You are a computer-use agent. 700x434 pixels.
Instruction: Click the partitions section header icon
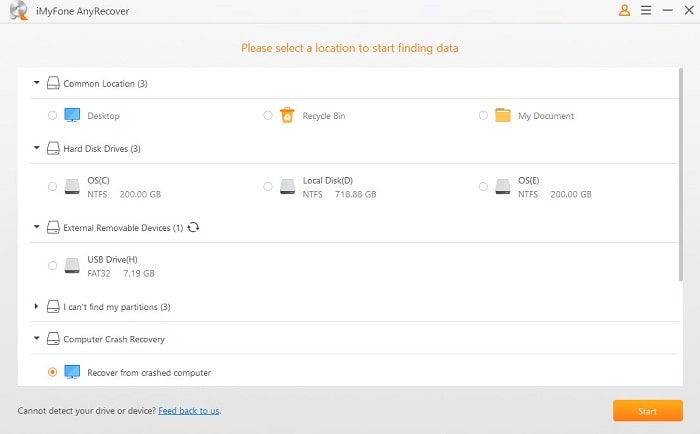(x=53, y=306)
